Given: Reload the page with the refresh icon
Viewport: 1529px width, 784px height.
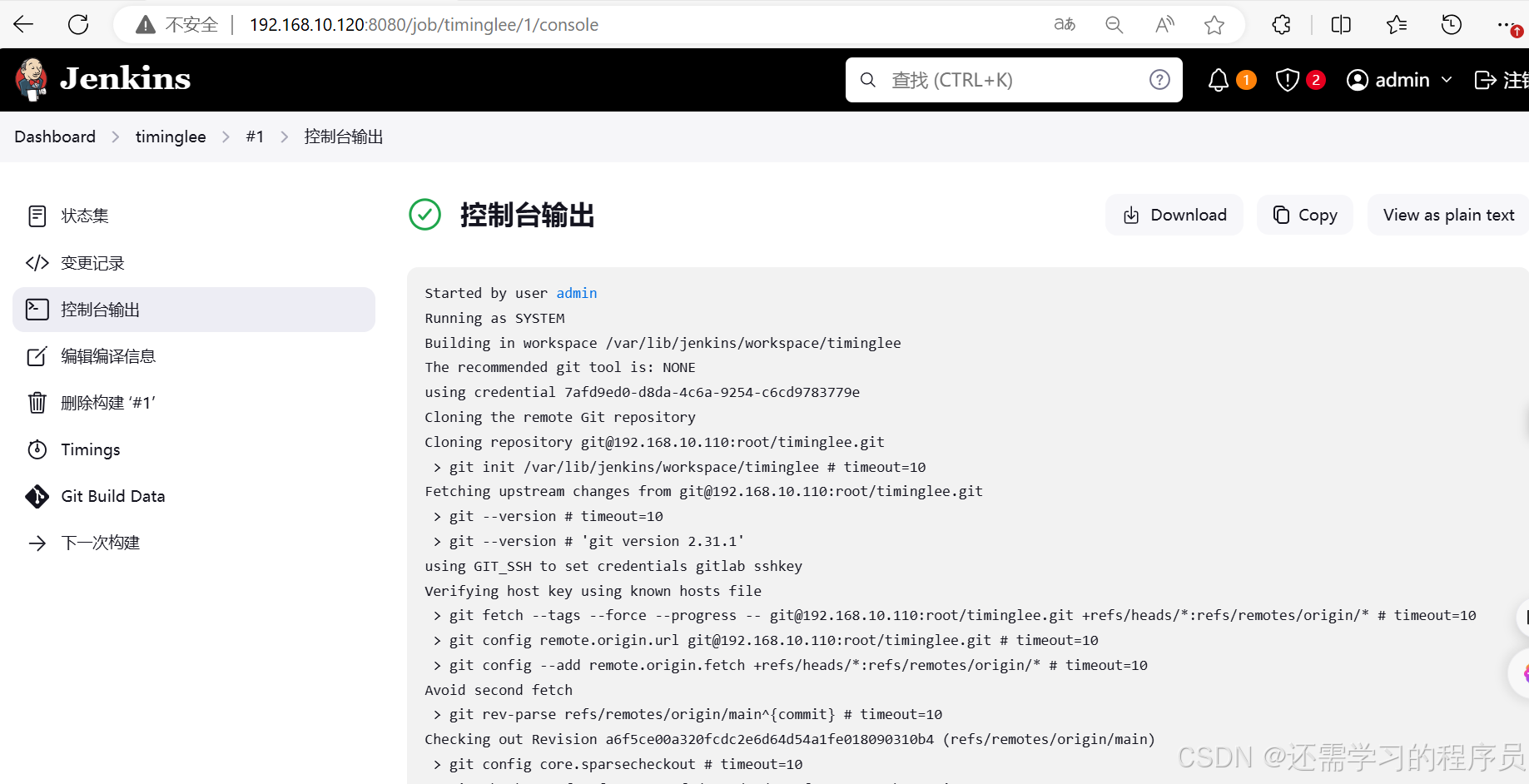Looking at the screenshot, I should point(78,24).
